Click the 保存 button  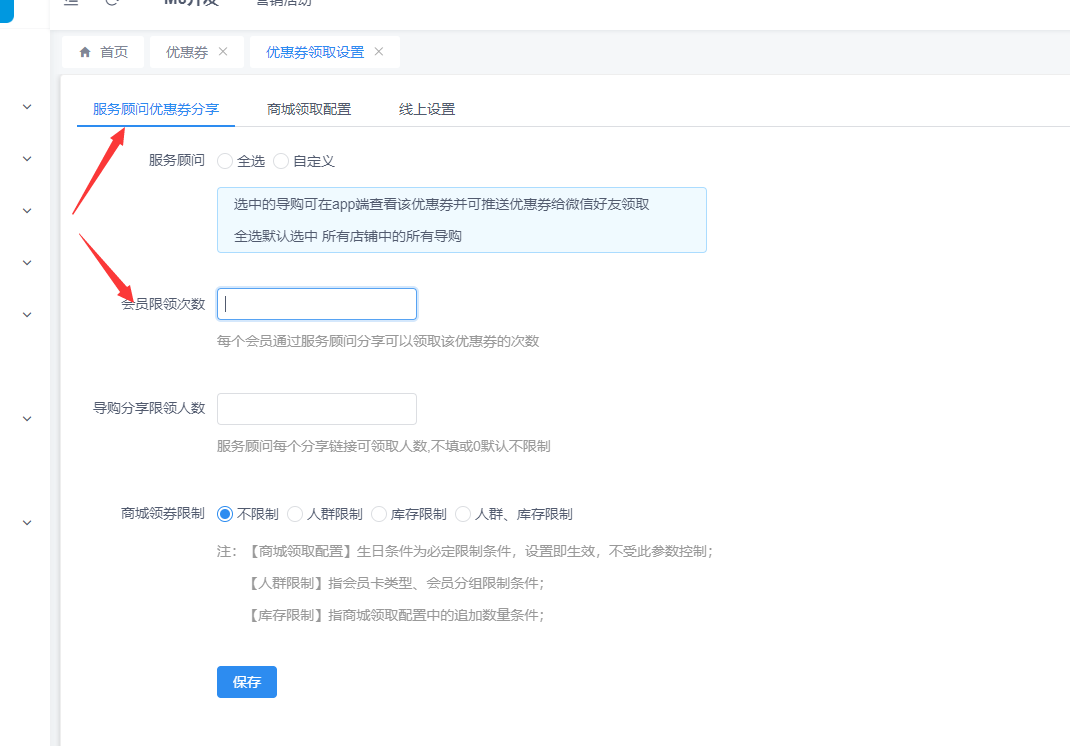247,682
